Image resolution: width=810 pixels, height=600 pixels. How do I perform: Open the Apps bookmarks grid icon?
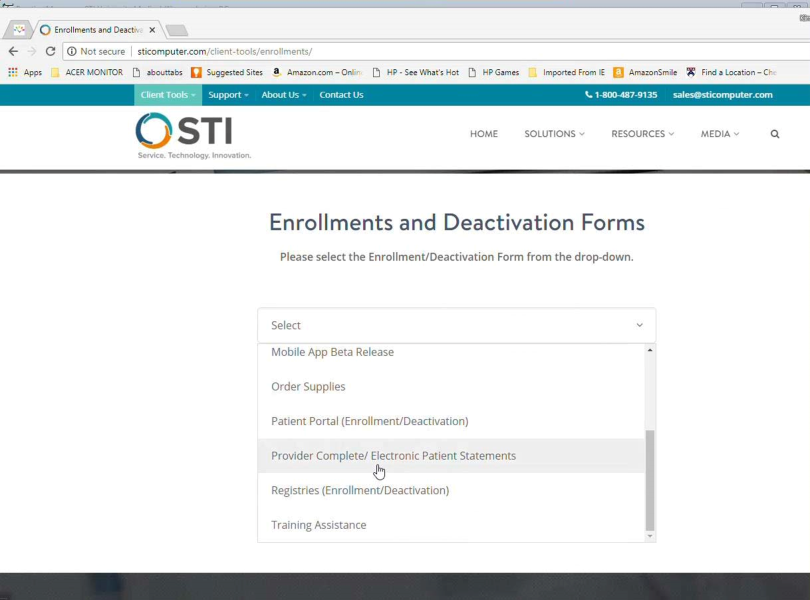pos(13,73)
